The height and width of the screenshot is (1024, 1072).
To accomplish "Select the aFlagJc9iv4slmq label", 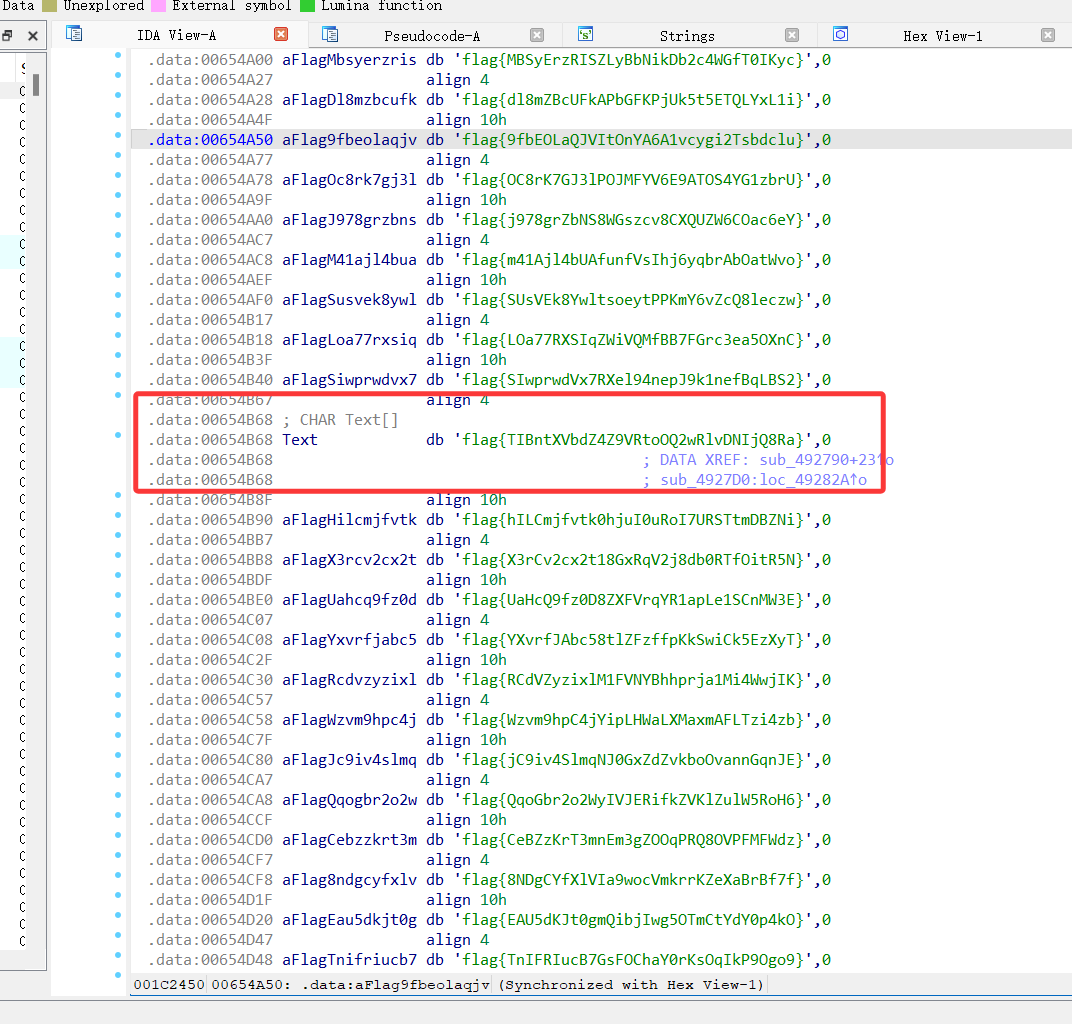I will pos(349,760).
